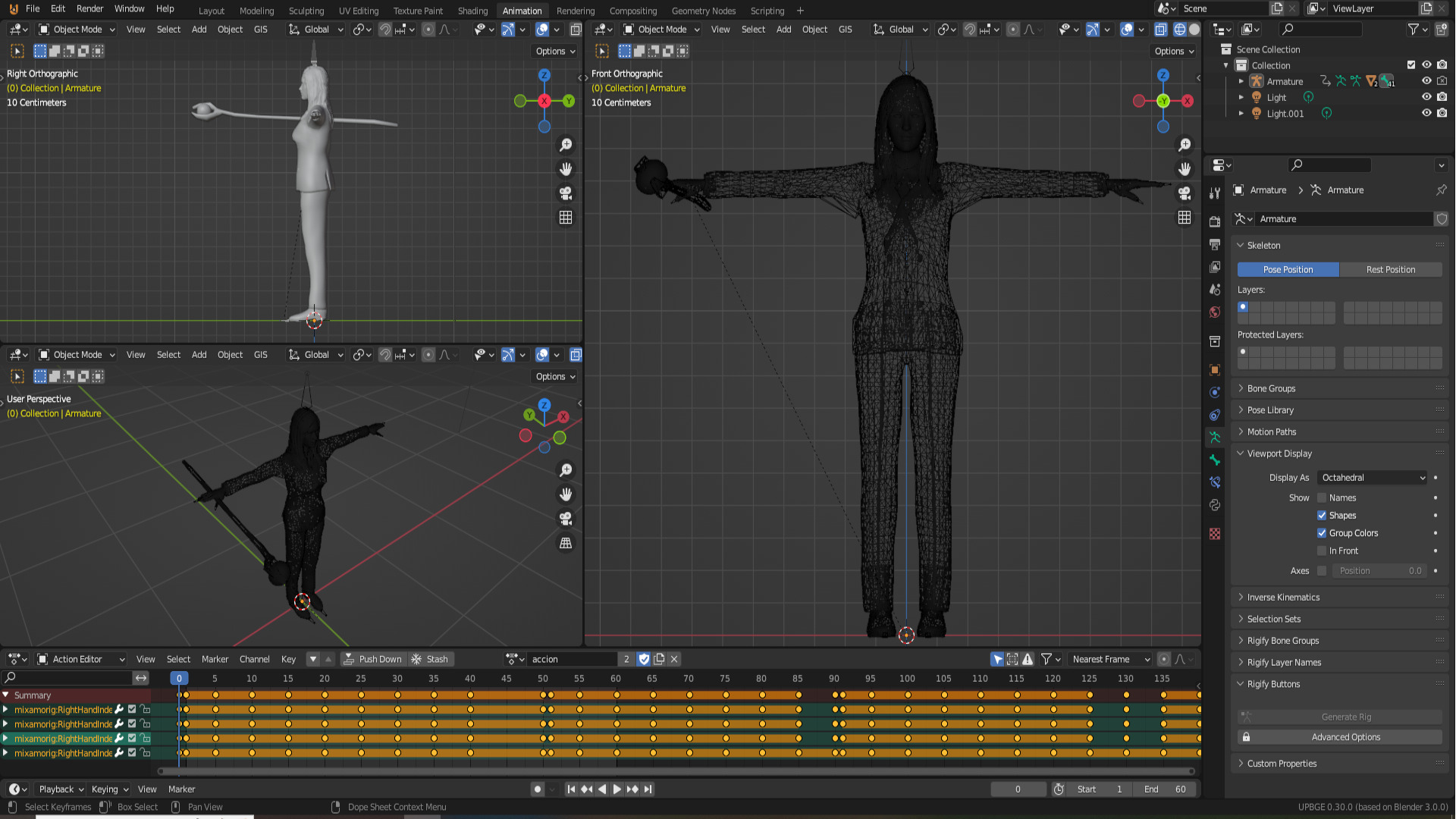
Task: Click the Stash action button
Action: click(430, 659)
